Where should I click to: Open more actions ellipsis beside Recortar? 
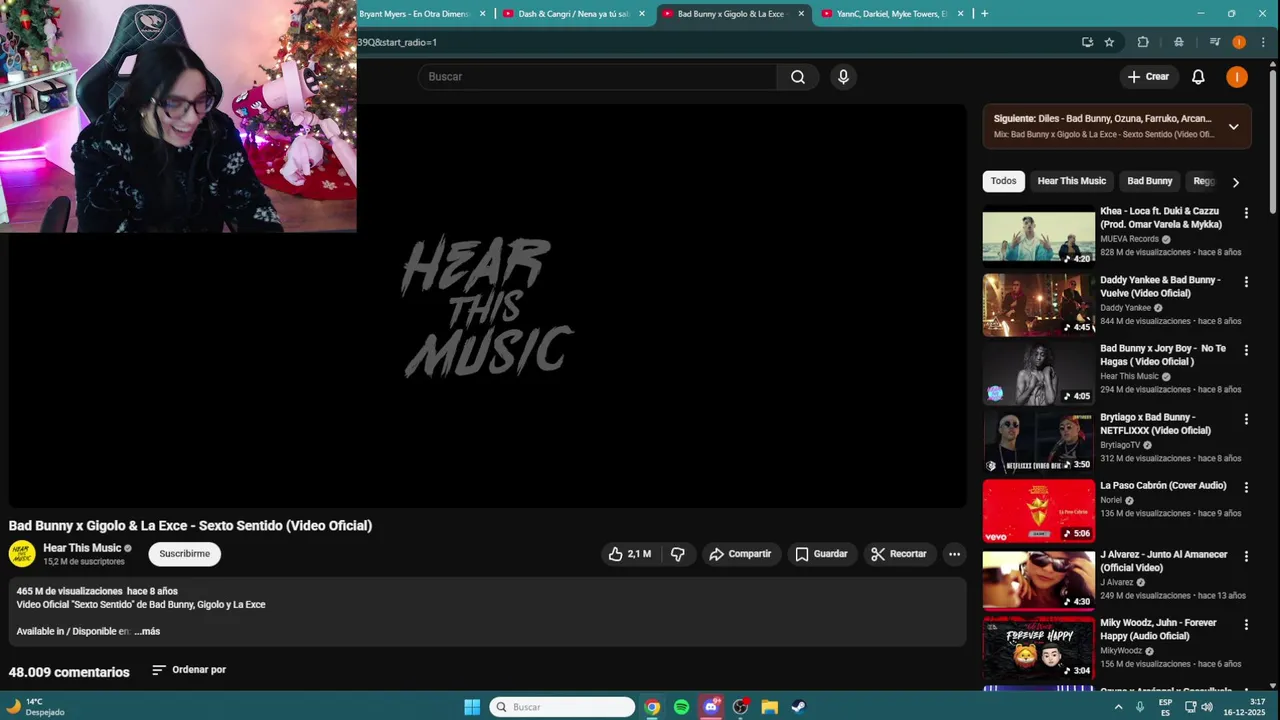click(954, 554)
